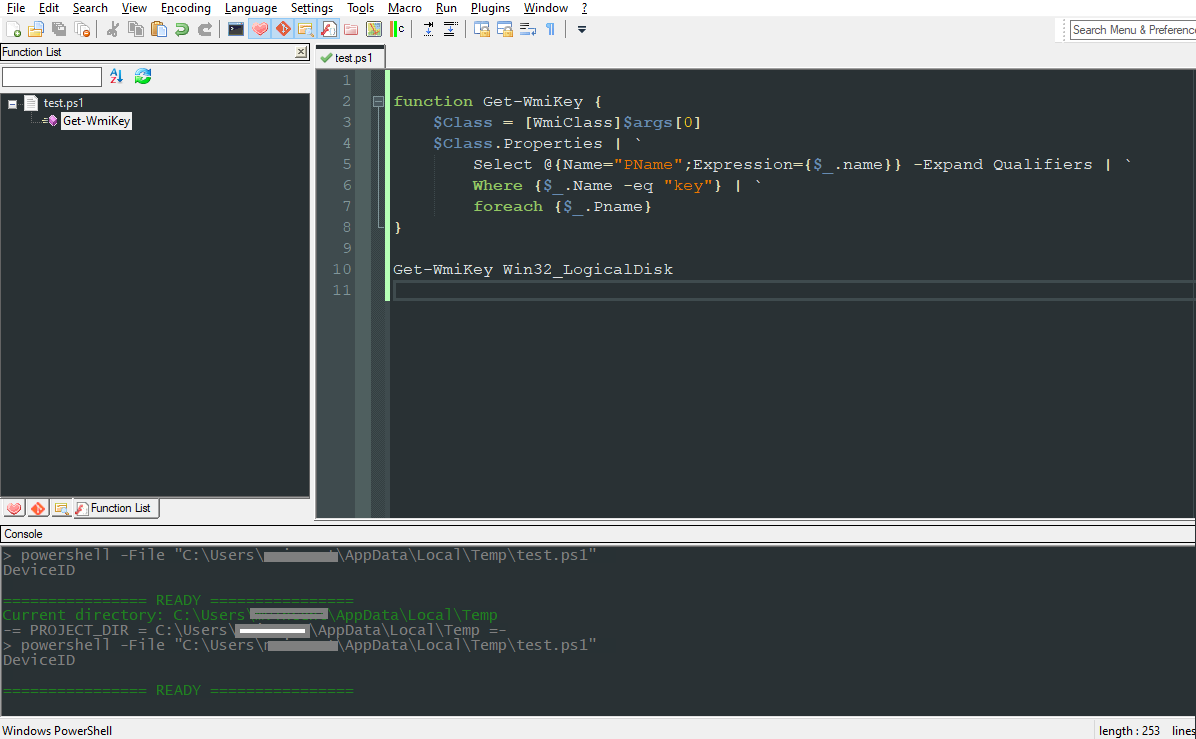Close the Function List panel

coord(301,52)
